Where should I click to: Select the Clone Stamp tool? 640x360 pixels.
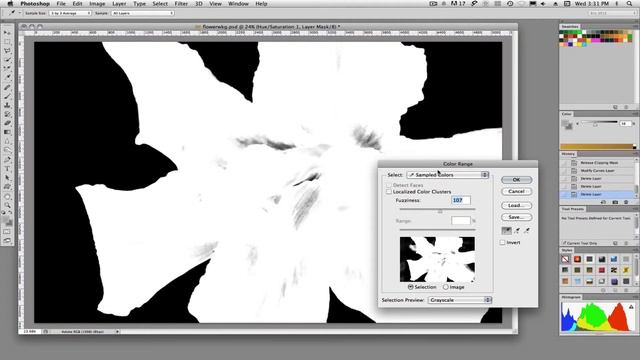click(7, 105)
